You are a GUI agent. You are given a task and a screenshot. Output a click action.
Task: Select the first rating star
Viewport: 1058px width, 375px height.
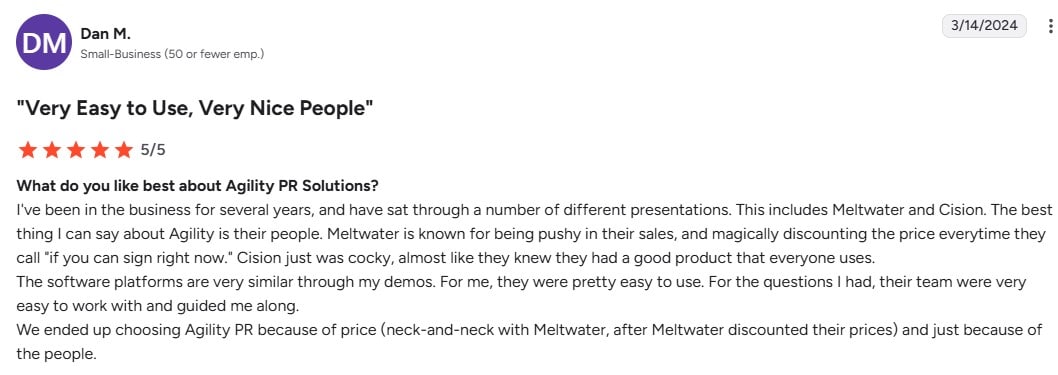28,150
